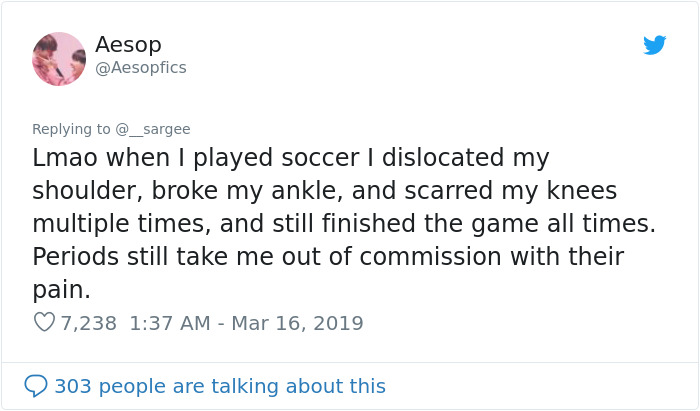Screen dimensions: 700x411
Task: Click the tweet line starting 'shoulder, broke my ankle'
Action: (x=324, y=191)
